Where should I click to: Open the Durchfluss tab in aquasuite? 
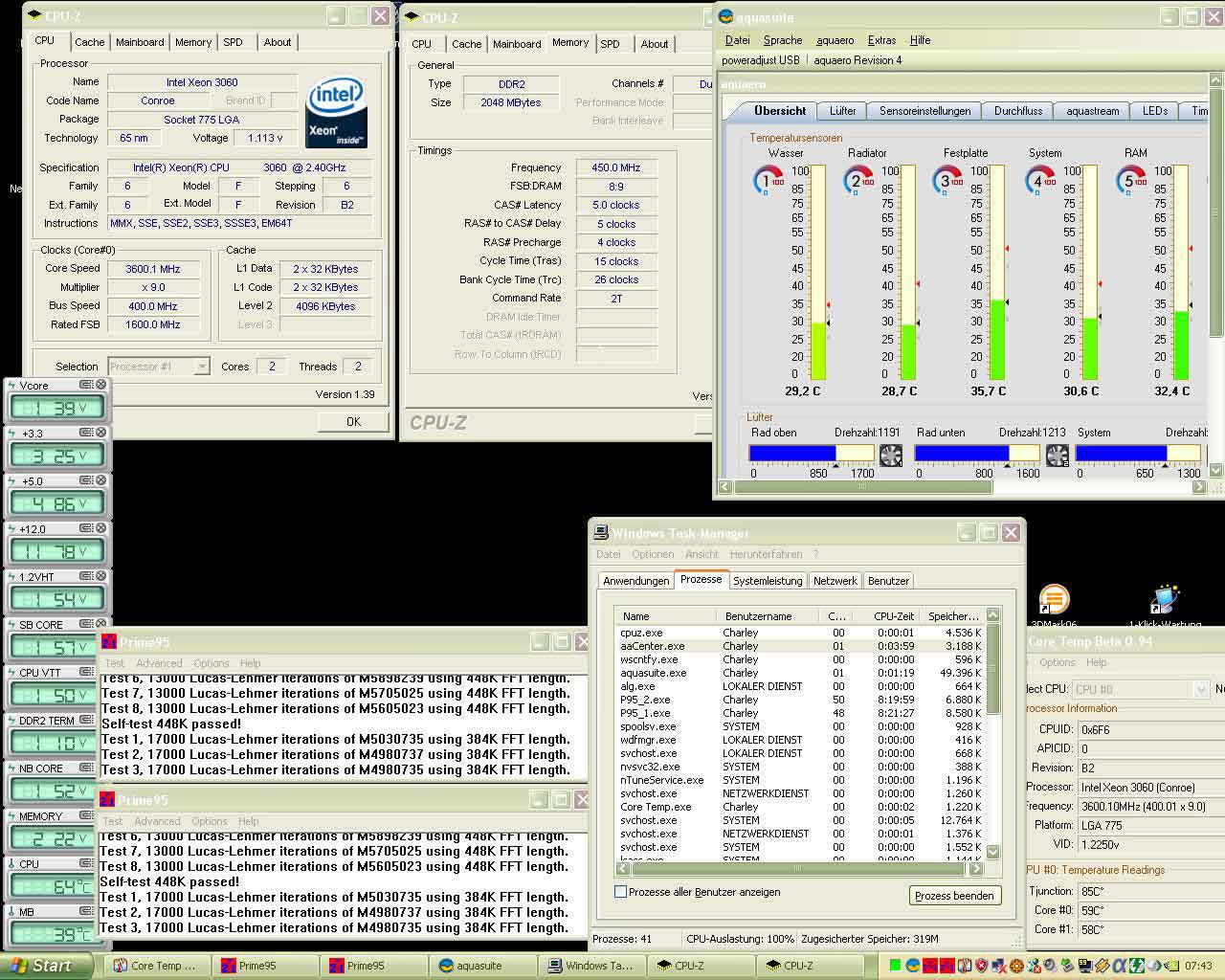(1018, 111)
